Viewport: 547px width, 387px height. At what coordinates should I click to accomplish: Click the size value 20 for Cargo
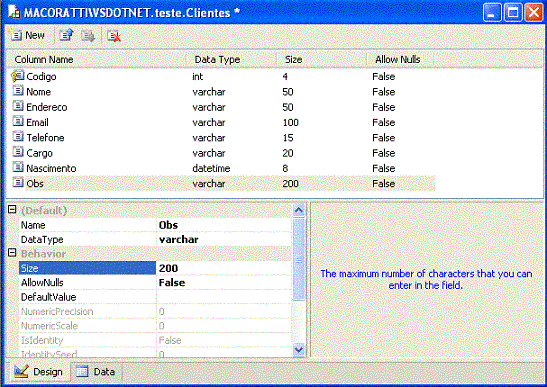coord(288,153)
